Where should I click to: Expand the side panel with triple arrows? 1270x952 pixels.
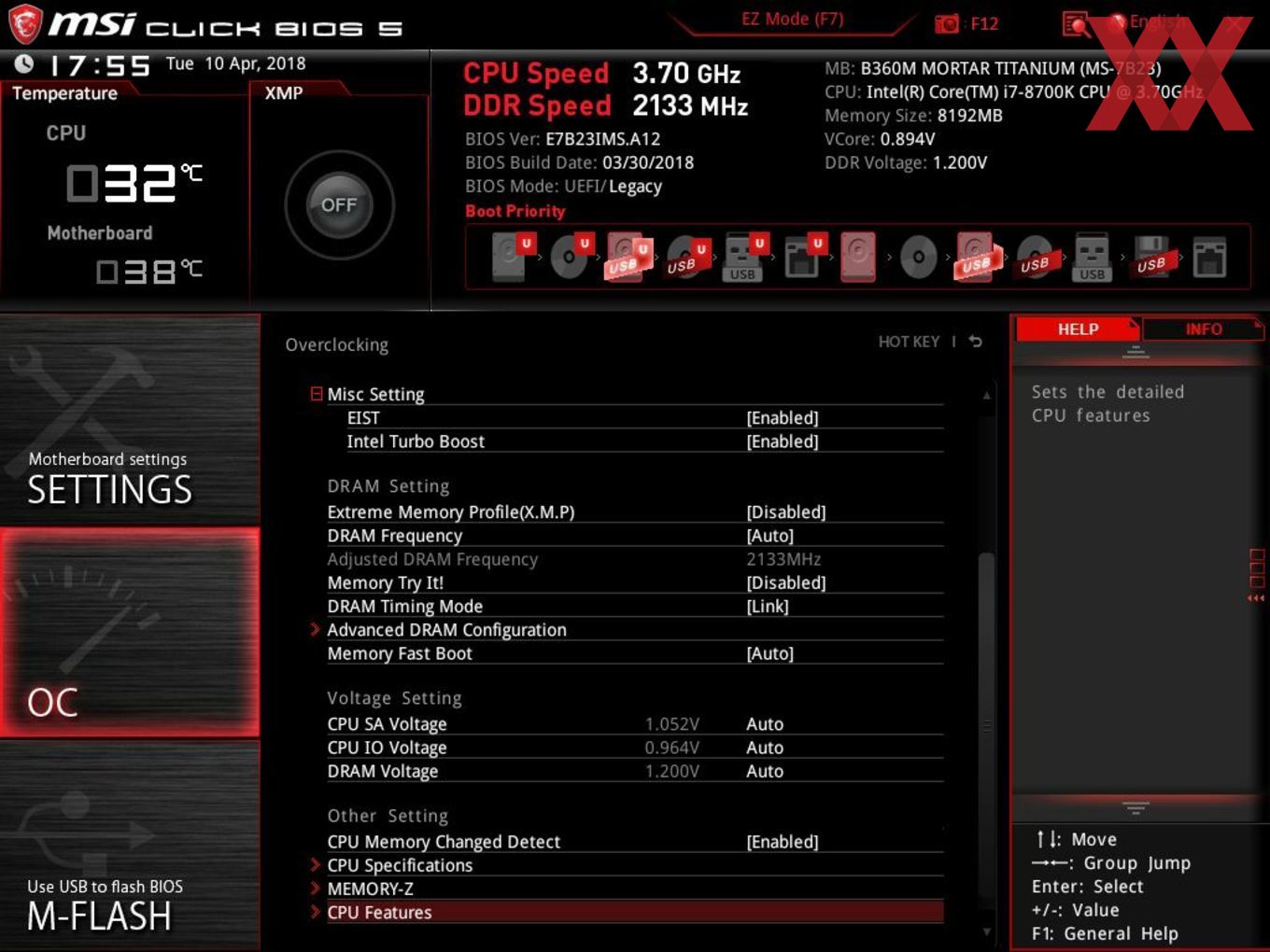pyautogui.click(x=1256, y=598)
